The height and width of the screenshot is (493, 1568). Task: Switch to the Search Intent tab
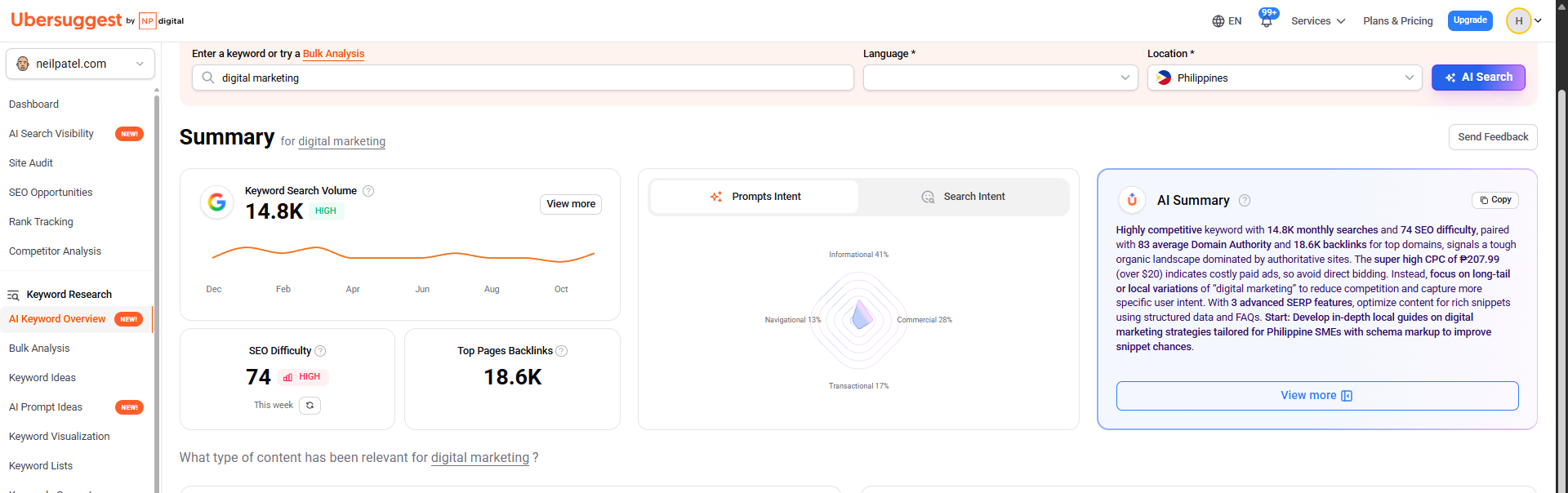[x=963, y=197]
